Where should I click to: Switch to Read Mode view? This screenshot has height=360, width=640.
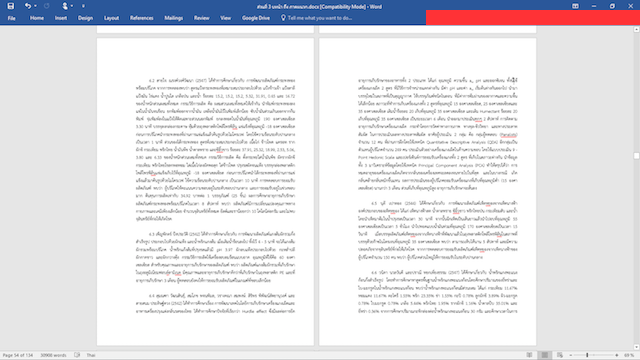tap(529, 355)
